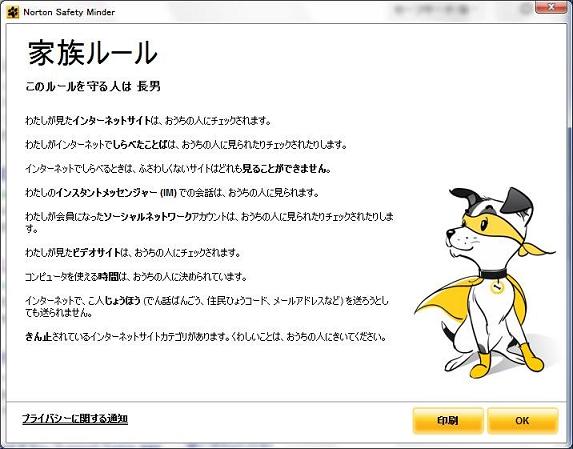Image resolution: width=573 pixels, height=449 pixels.
Task: Click the rule about こ人じょうほう
Action: pyautogui.click(x=207, y=307)
